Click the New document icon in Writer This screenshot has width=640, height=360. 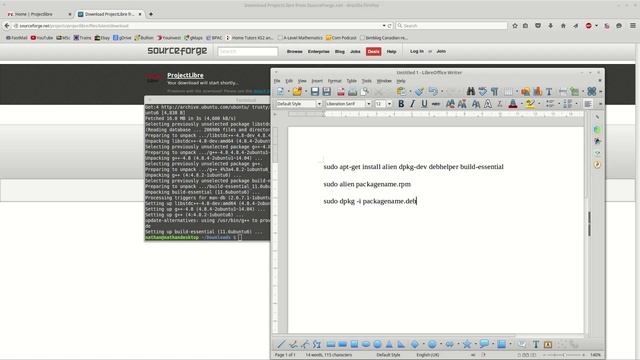click(280, 91)
